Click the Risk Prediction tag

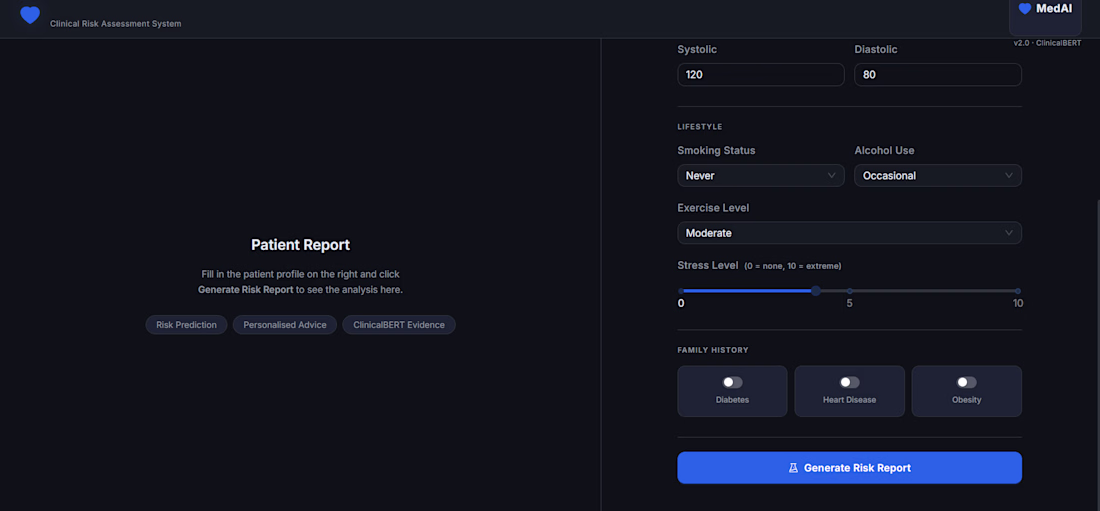click(187, 325)
